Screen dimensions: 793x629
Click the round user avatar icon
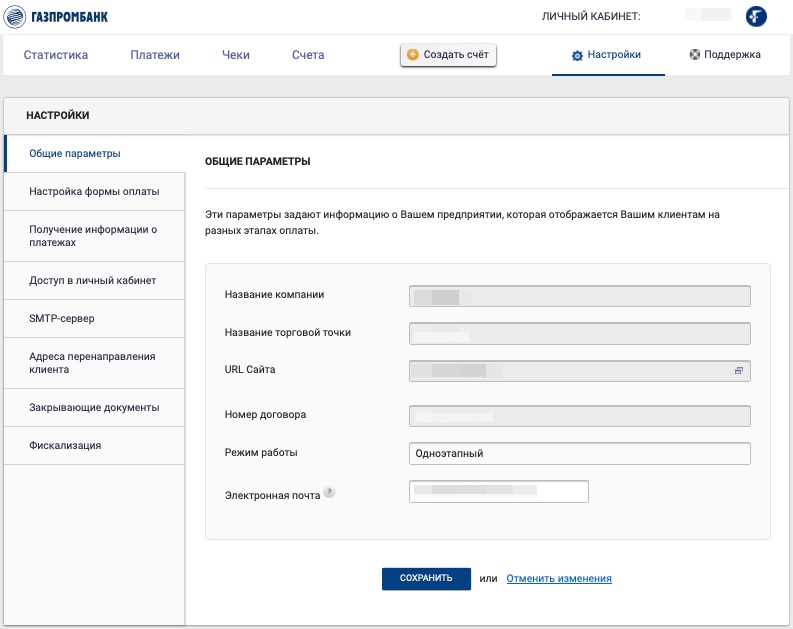click(x=757, y=16)
